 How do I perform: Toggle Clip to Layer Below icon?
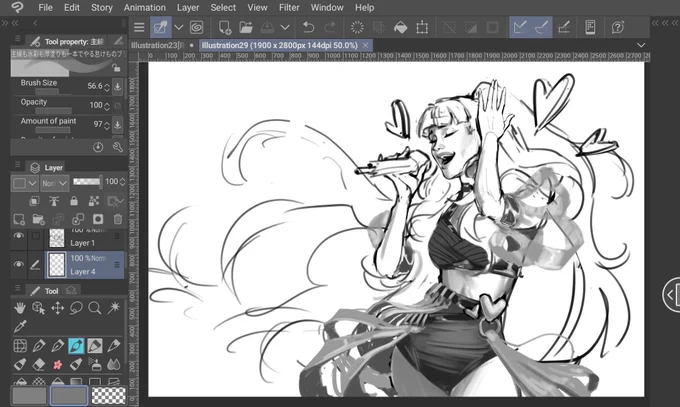(34, 201)
